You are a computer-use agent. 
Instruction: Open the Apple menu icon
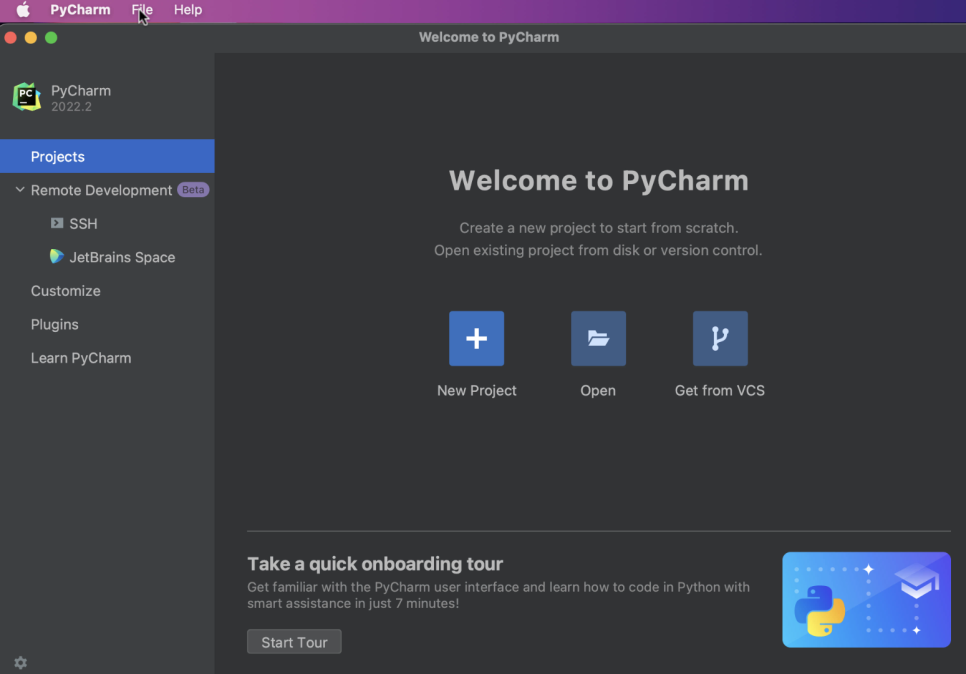[23, 10]
